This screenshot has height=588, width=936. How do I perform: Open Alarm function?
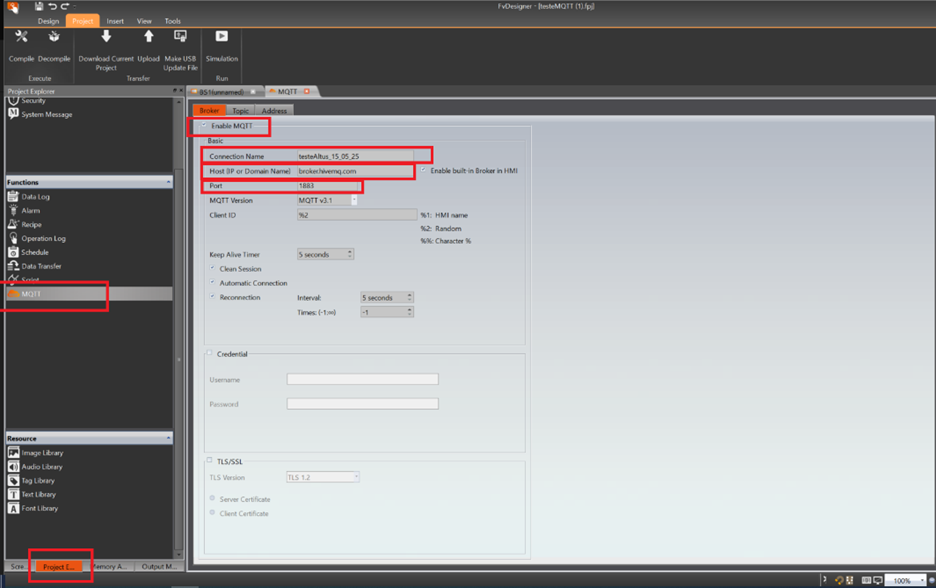[24, 210]
